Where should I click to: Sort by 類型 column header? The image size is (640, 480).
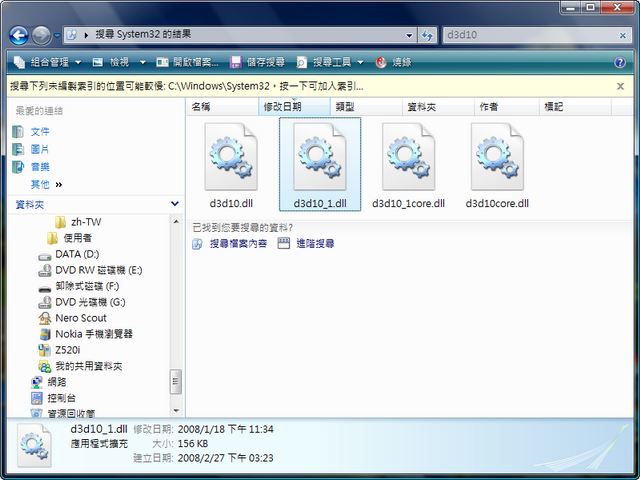click(x=366, y=107)
